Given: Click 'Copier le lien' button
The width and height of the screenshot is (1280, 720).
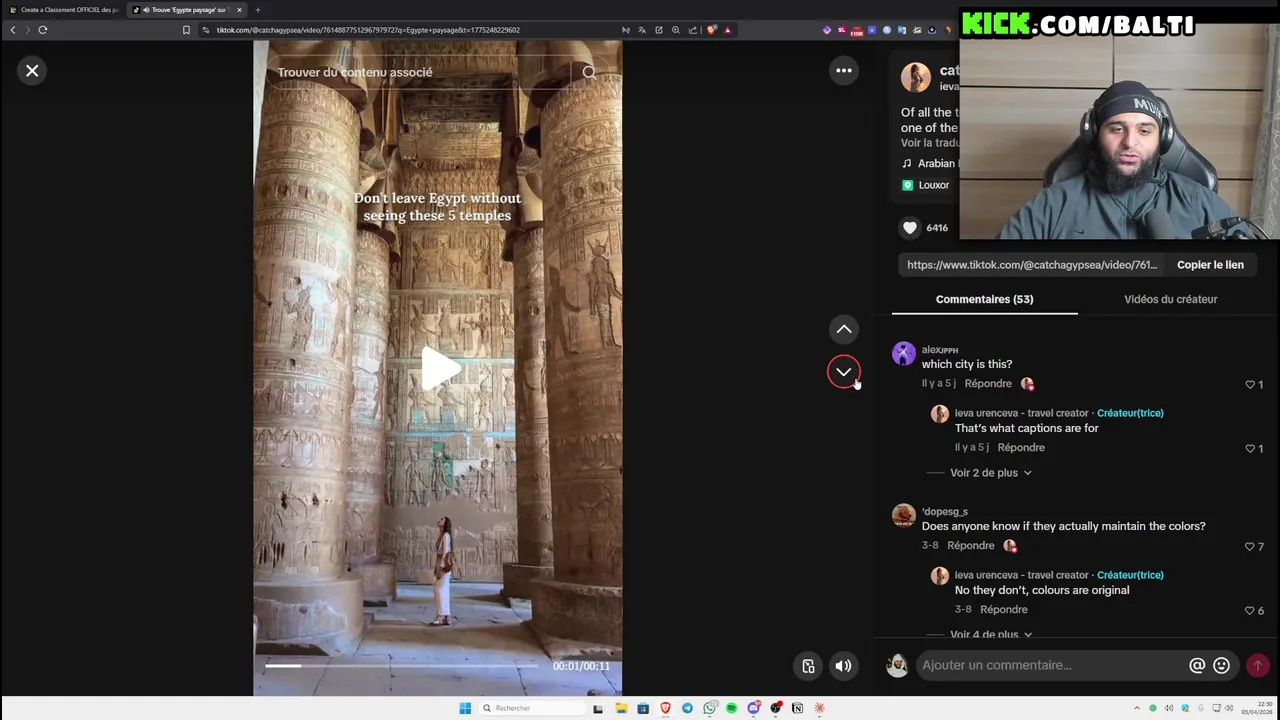Looking at the screenshot, I should tap(1210, 265).
